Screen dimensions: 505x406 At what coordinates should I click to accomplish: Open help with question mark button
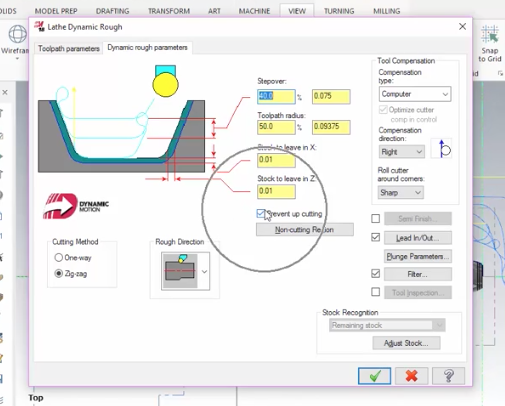click(x=448, y=376)
